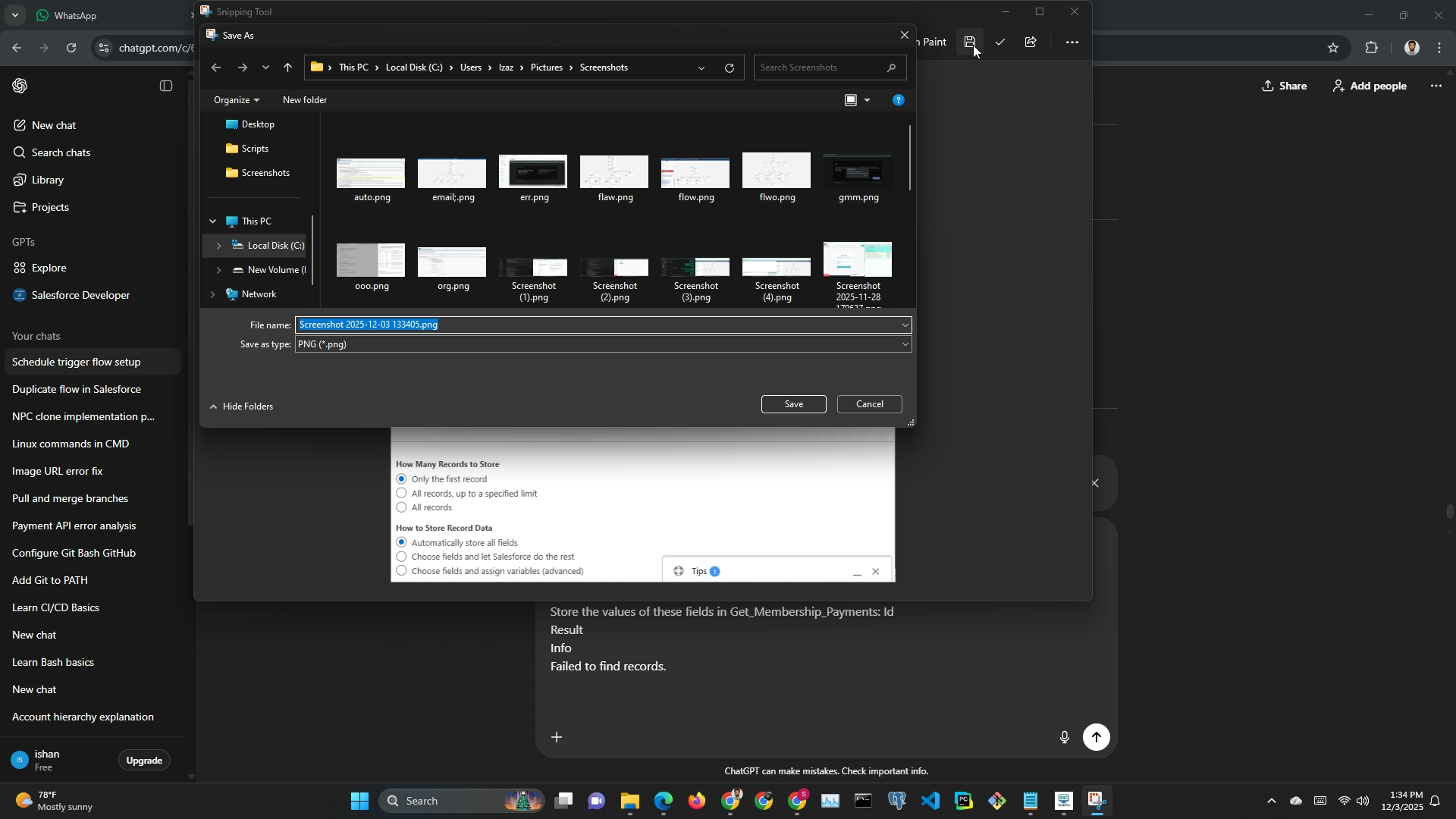Click the microphone dictate icon
Image resolution: width=1456 pixels, height=819 pixels.
tap(1064, 737)
